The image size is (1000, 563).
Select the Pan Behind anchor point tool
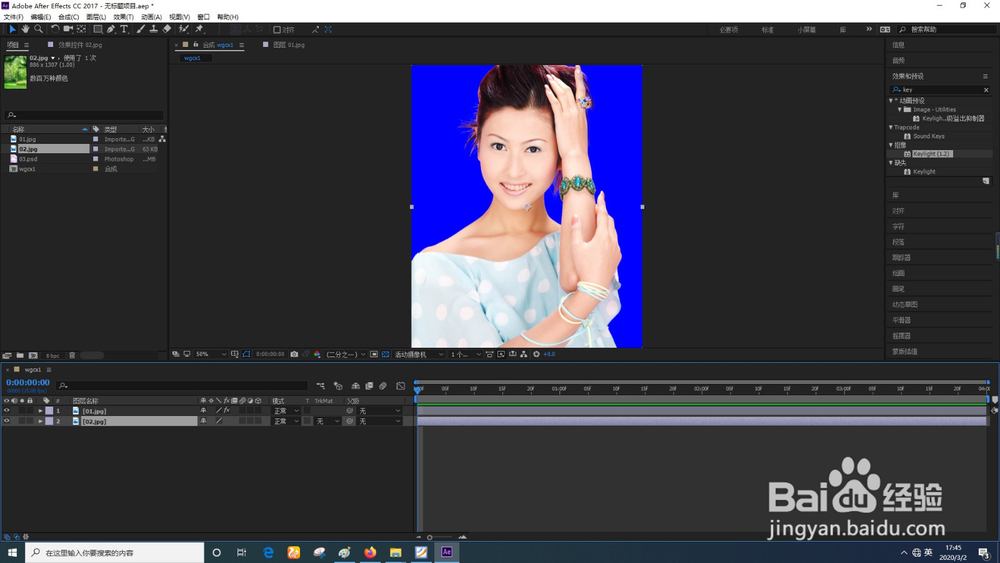tap(82, 29)
